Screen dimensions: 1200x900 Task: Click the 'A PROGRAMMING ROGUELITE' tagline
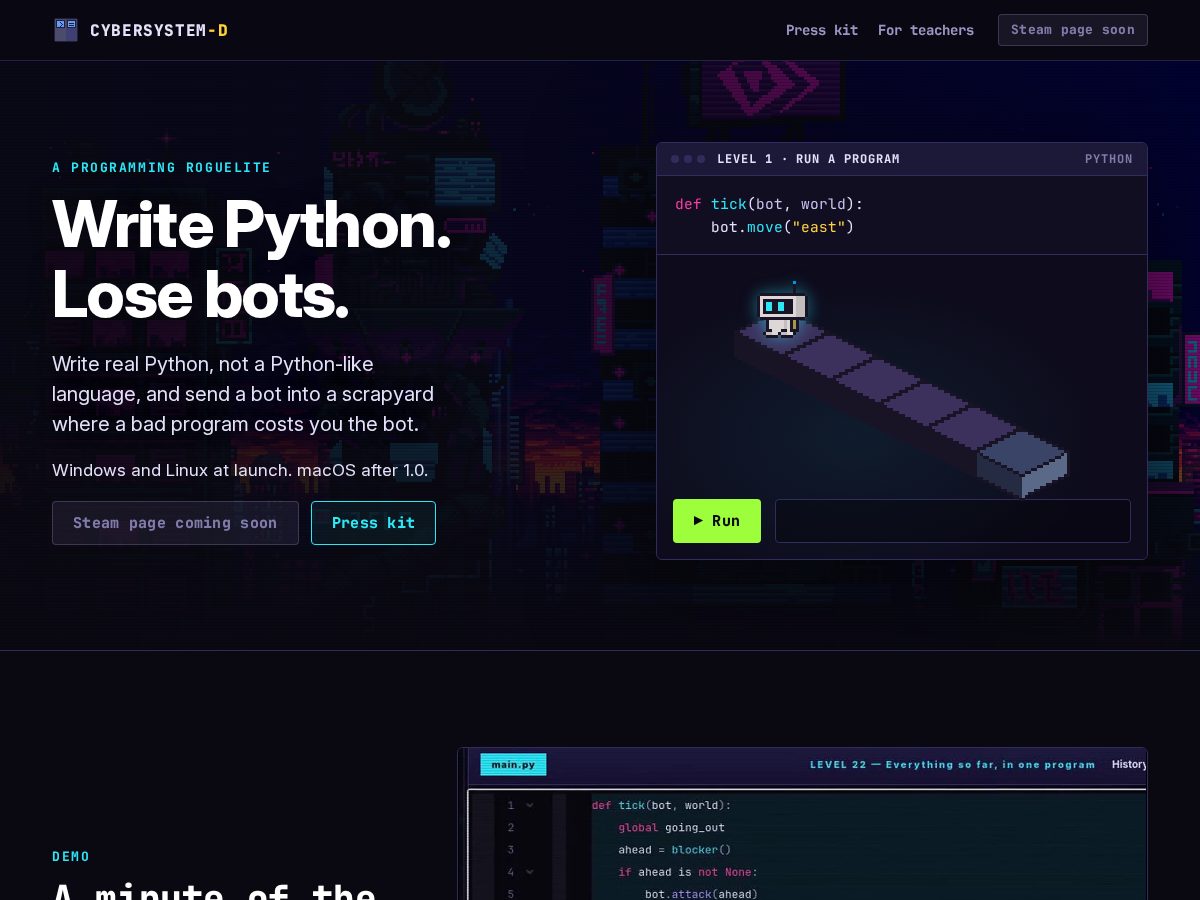161,167
